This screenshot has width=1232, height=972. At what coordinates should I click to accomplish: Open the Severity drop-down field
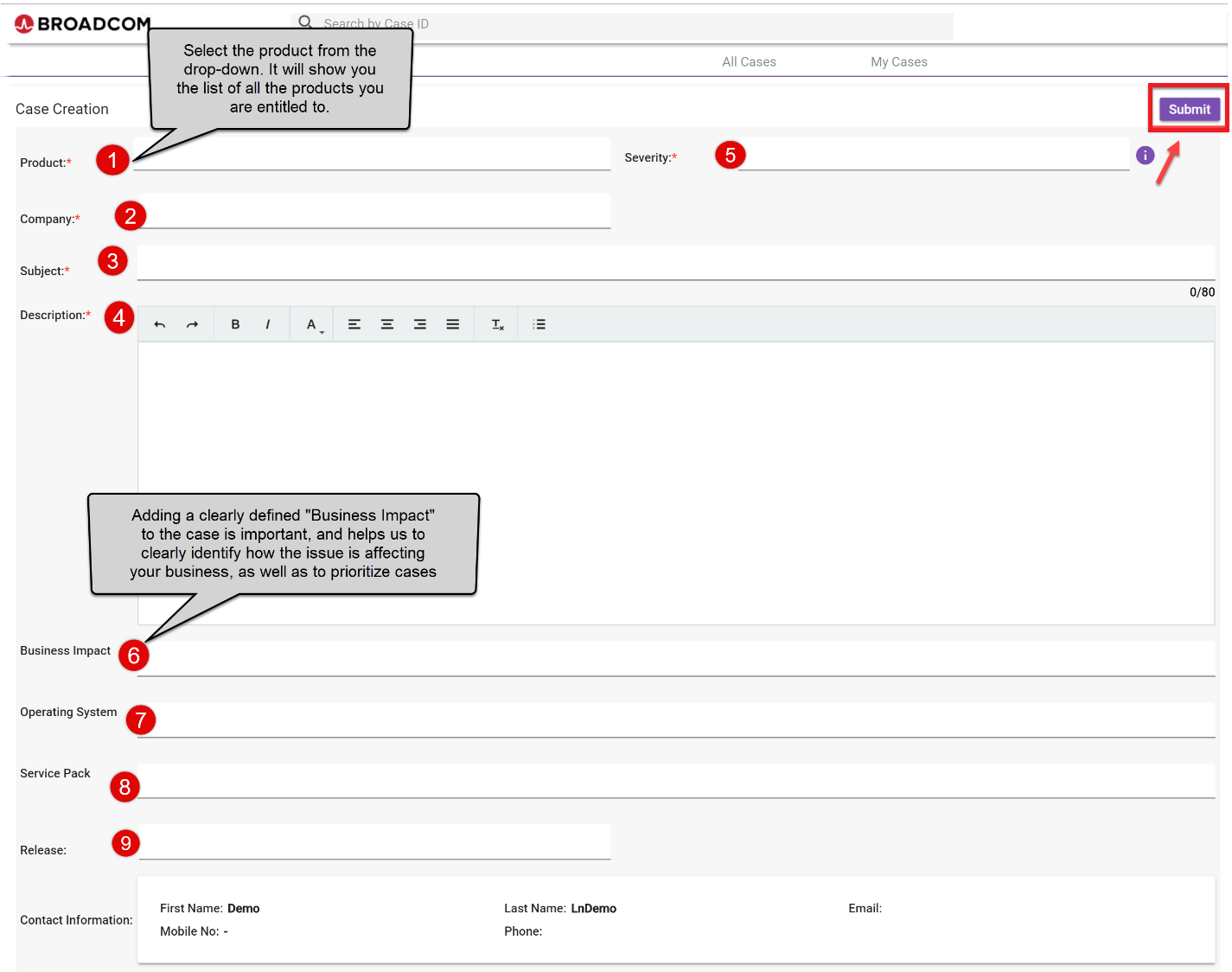click(x=934, y=154)
